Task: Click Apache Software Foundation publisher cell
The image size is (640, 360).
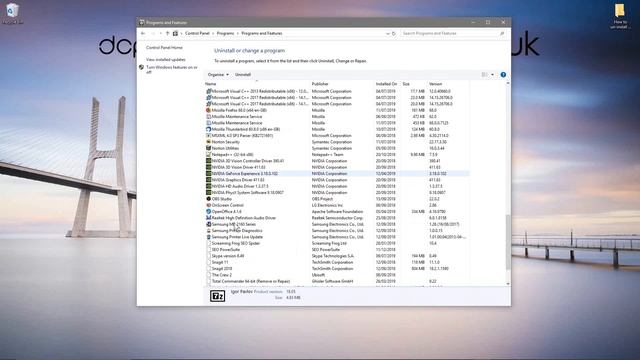Action: tap(337, 211)
